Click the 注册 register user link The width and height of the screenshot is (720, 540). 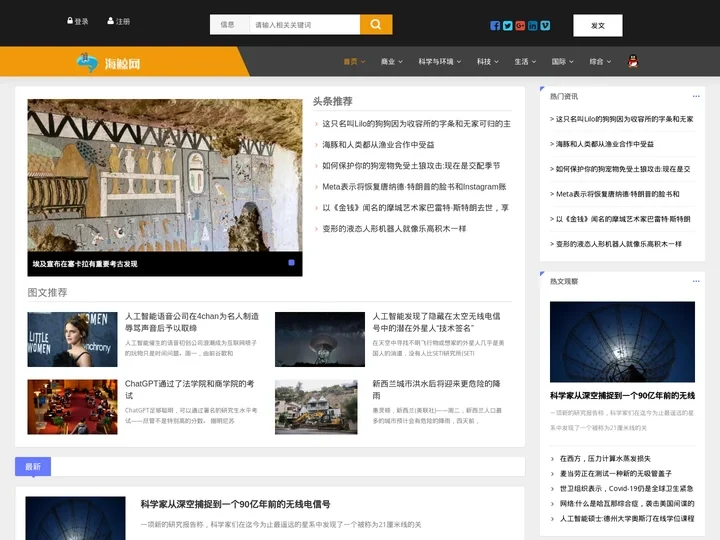118,21
